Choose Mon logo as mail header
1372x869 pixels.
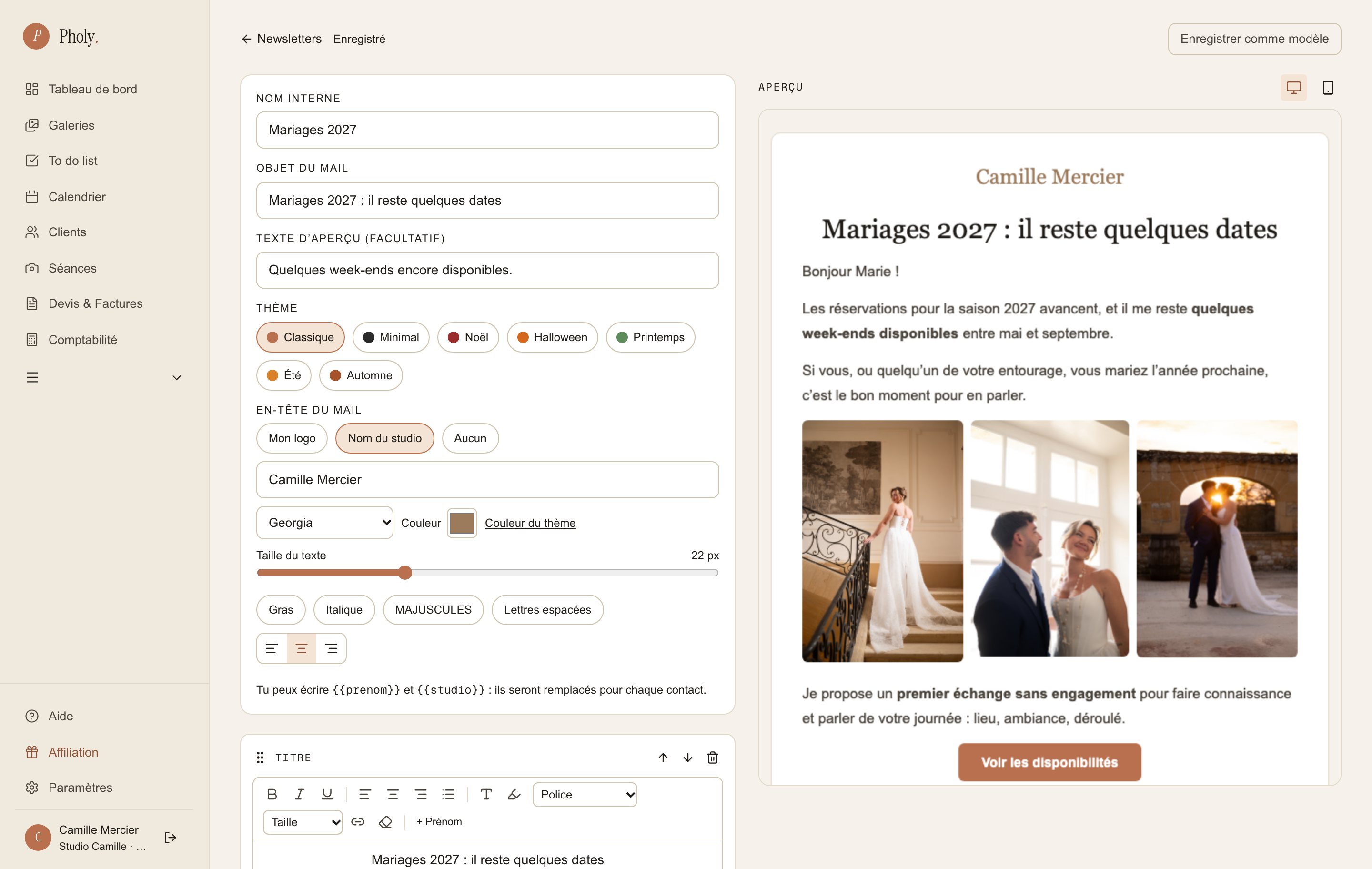[x=292, y=438]
